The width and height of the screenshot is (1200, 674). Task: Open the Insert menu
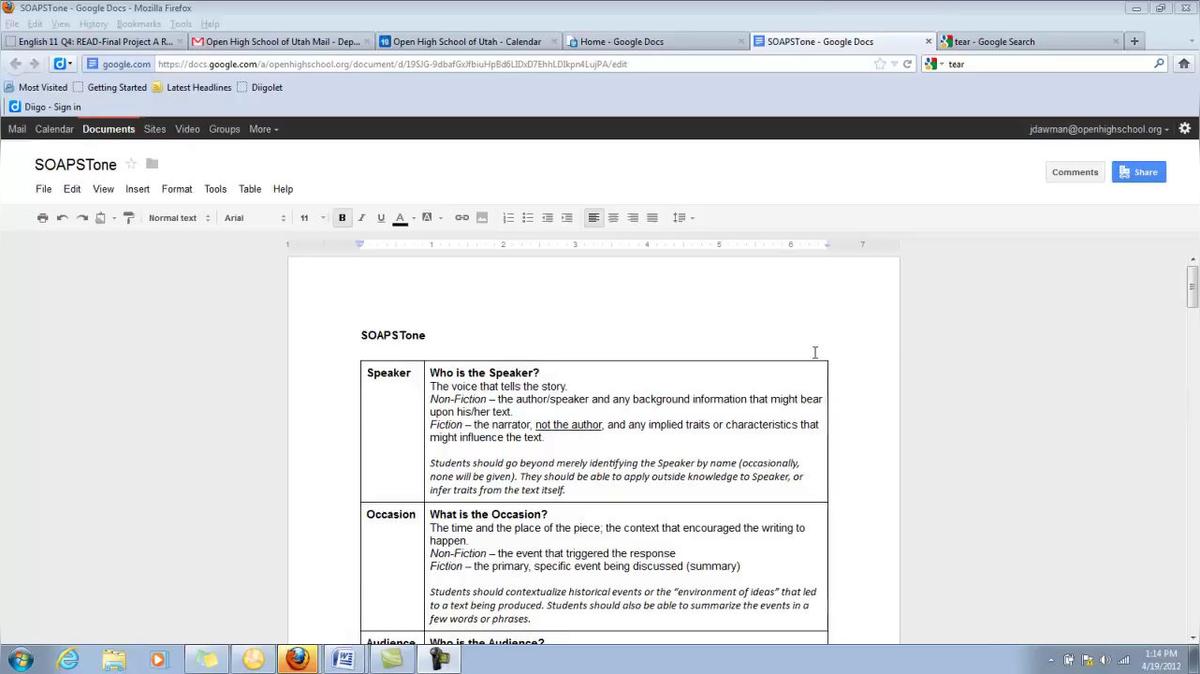point(137,189)
